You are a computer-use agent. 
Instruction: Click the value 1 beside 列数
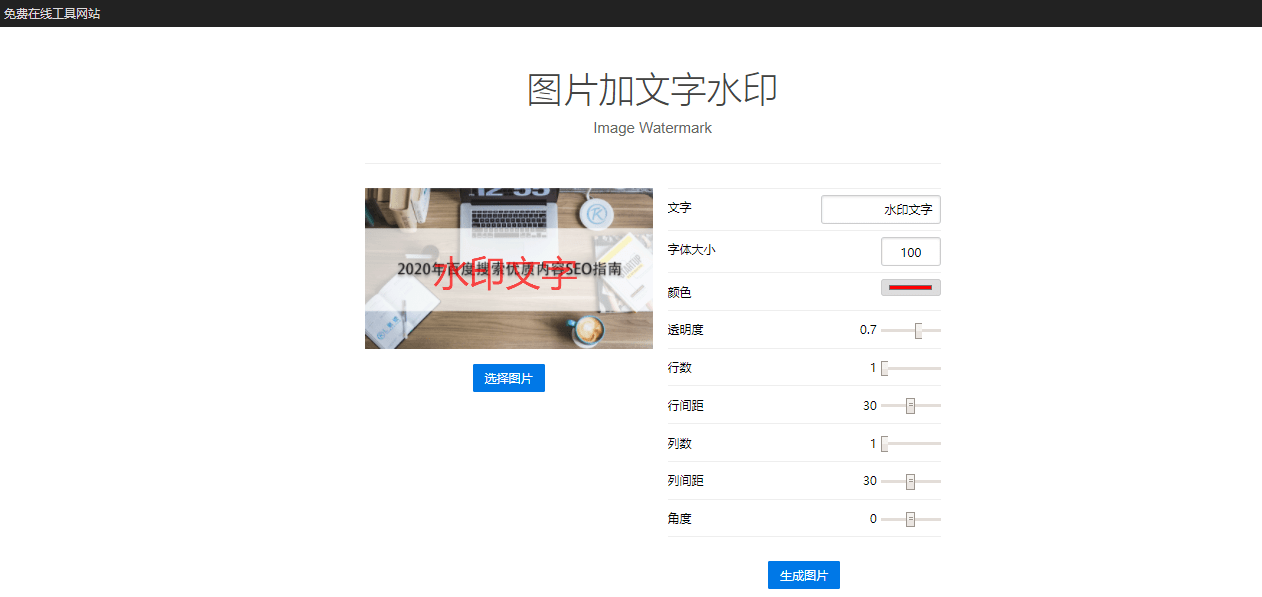(873, 444)
